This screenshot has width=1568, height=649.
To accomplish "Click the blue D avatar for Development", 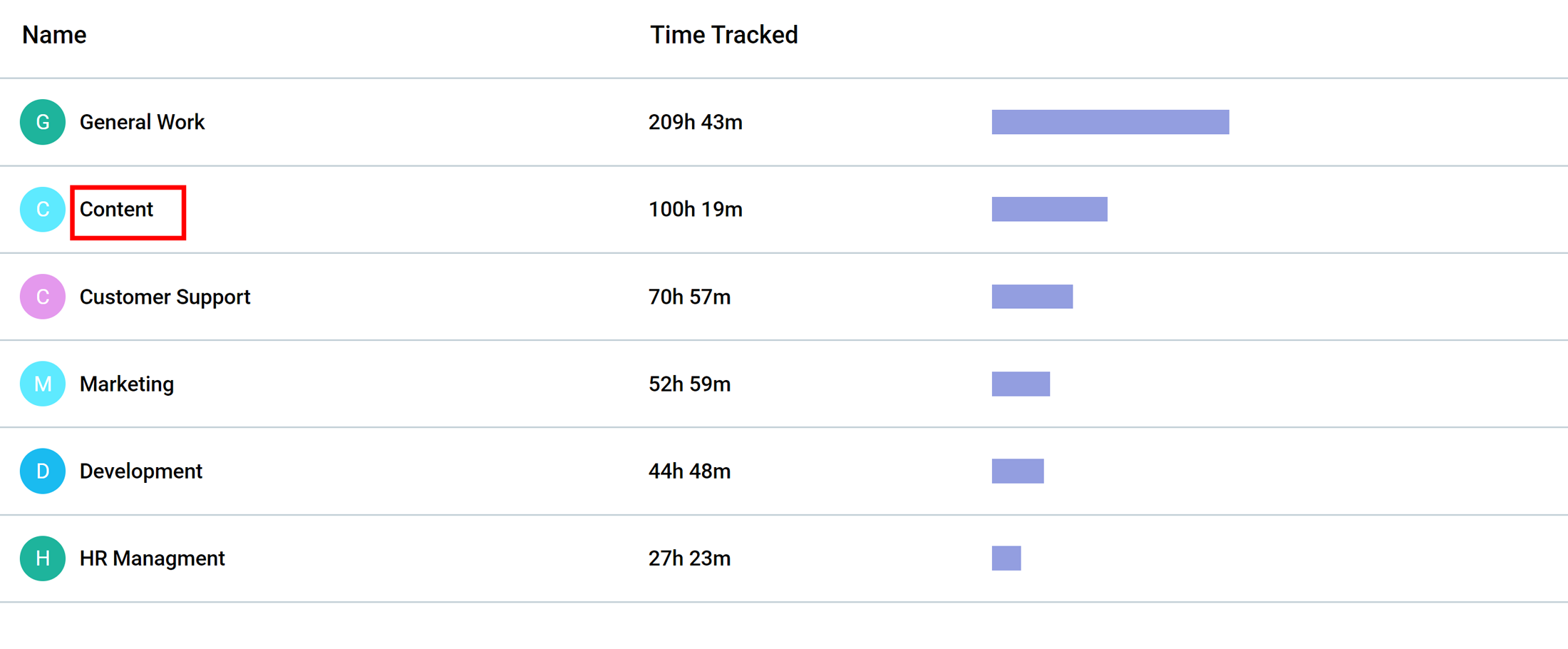I will click(x=43, y=471).
